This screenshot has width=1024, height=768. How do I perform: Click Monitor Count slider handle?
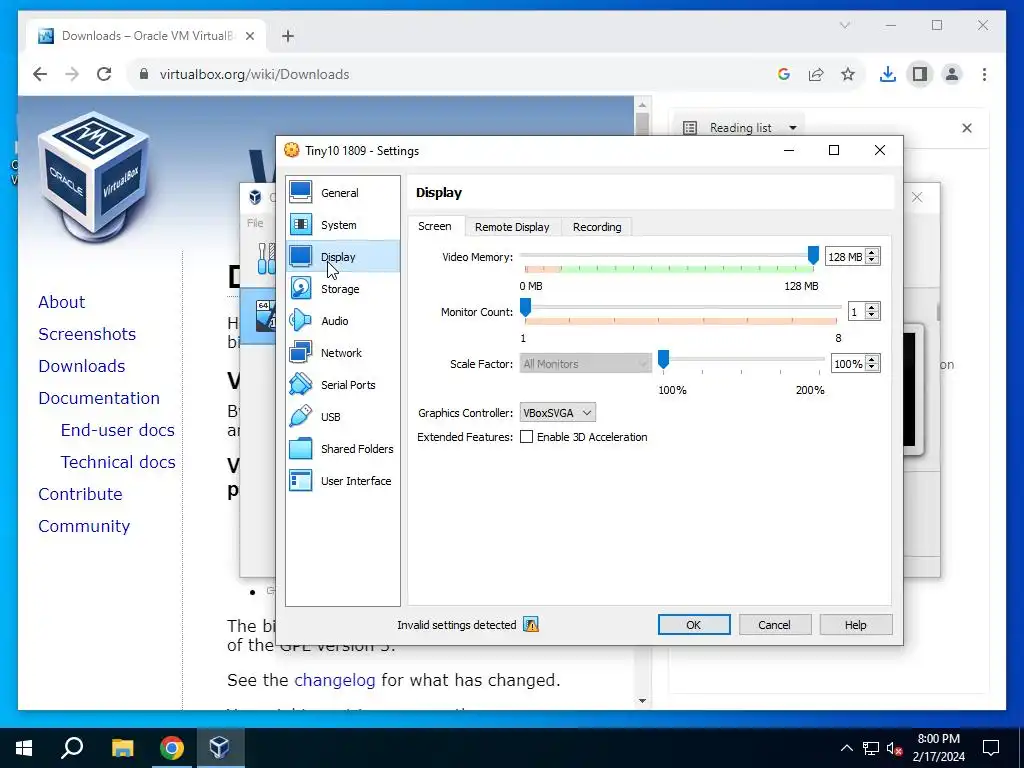coord(525,307)
